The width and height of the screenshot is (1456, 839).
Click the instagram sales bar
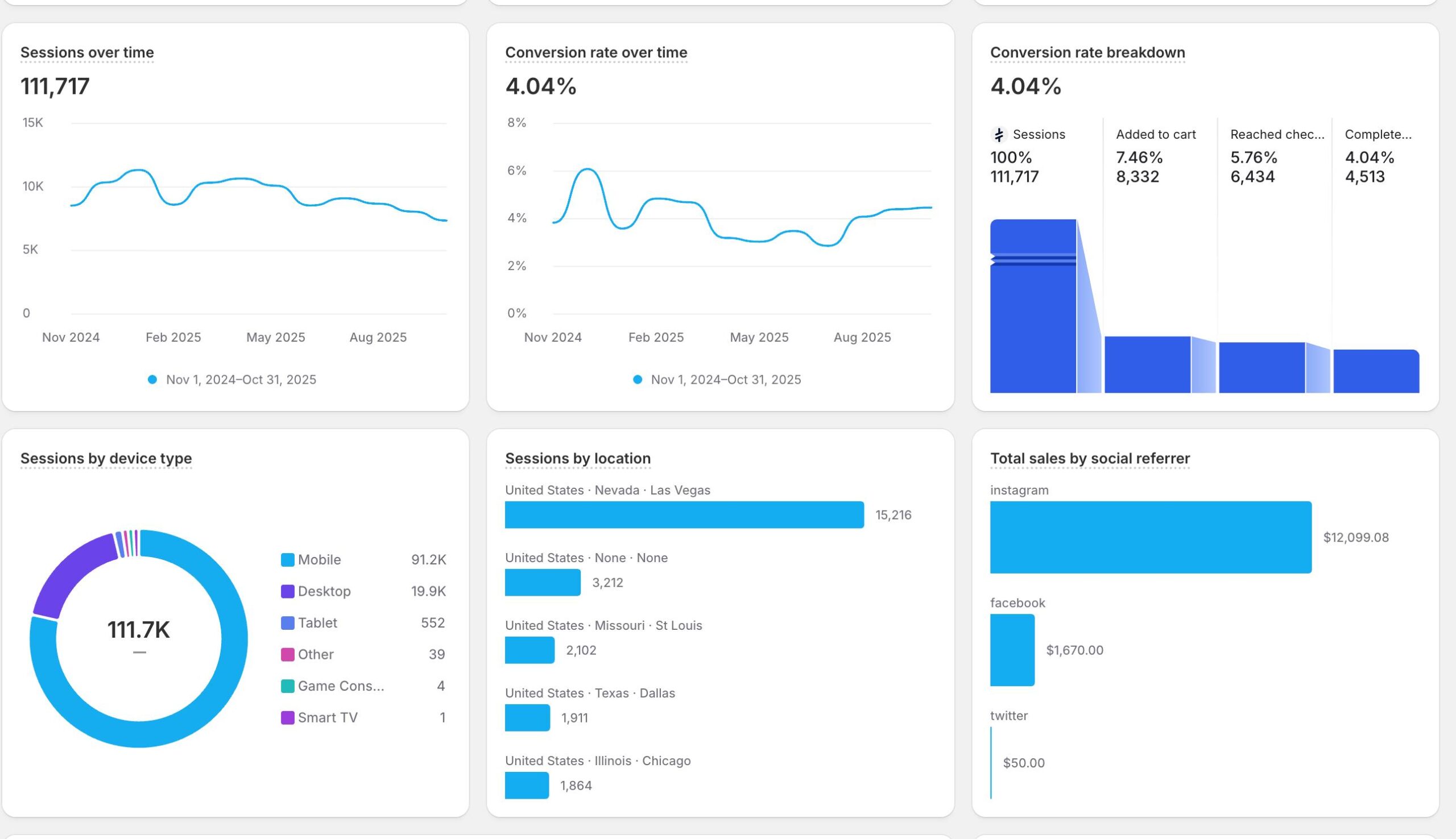tap(1150, 537)
